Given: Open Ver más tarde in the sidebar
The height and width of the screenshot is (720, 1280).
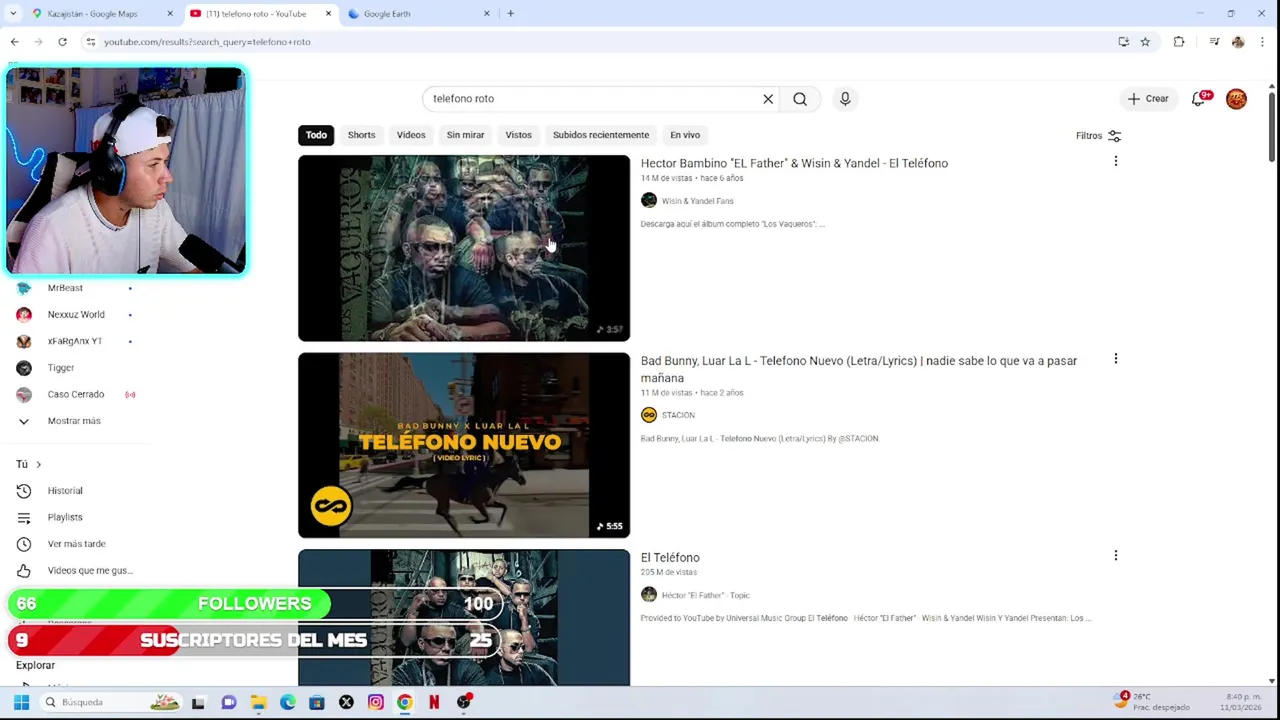Looking at the screenshot, I should tap(75, 544).
